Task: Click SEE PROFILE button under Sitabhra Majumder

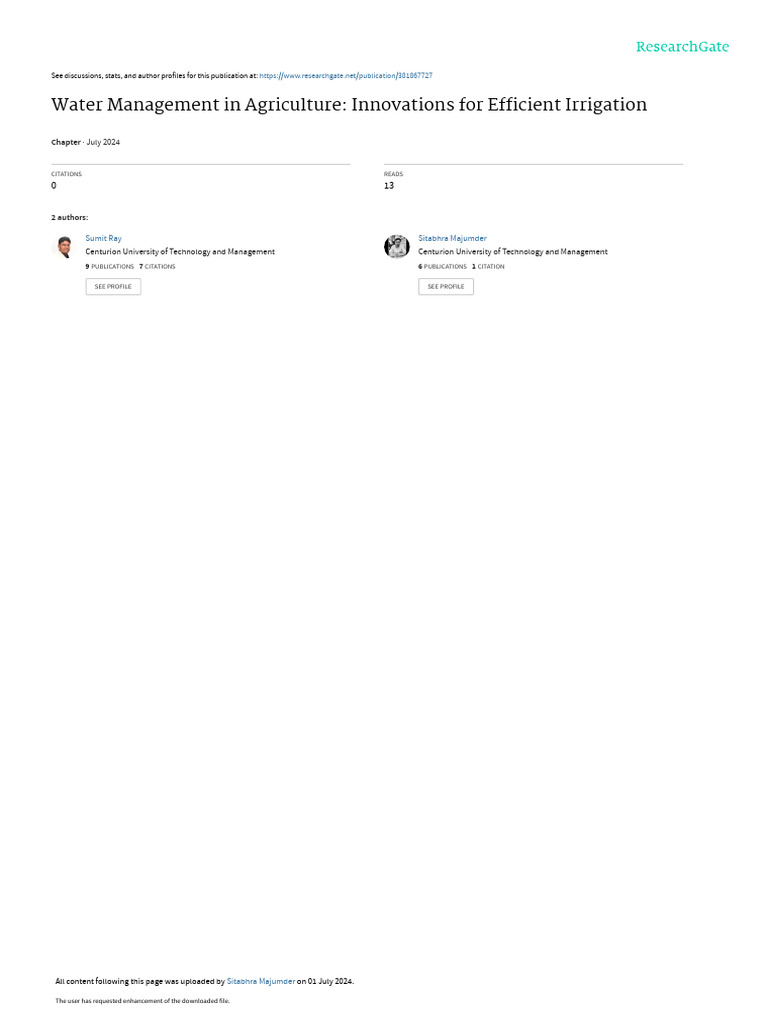Action: [x=445, y=287]
